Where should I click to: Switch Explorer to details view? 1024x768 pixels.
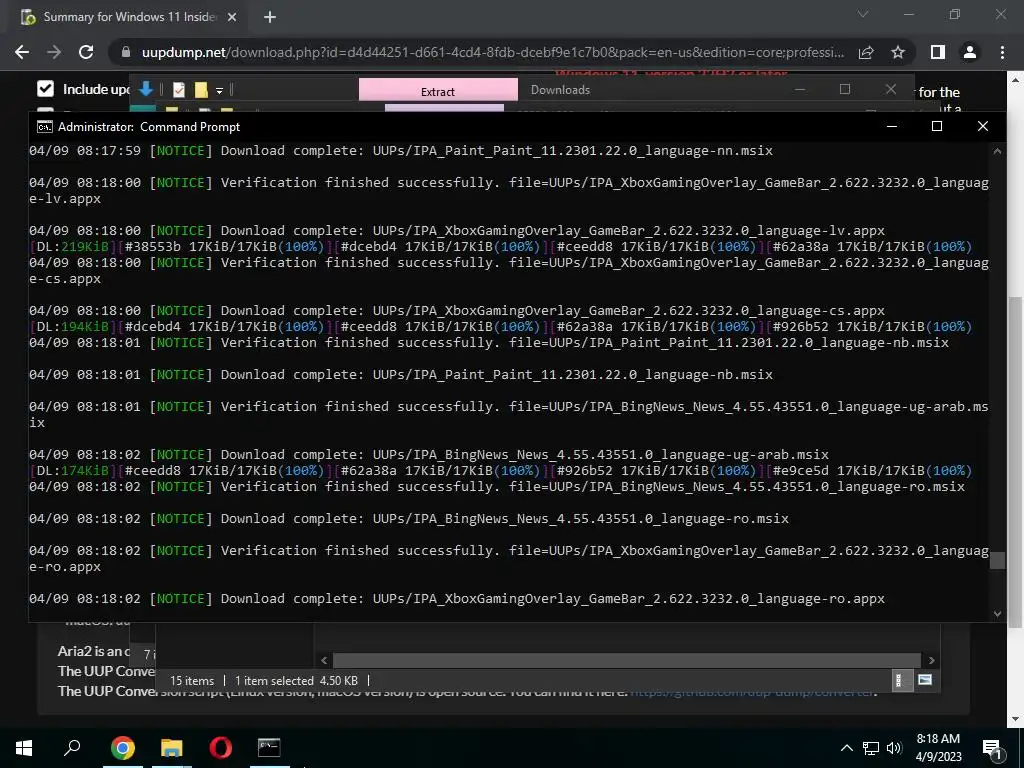900,680
